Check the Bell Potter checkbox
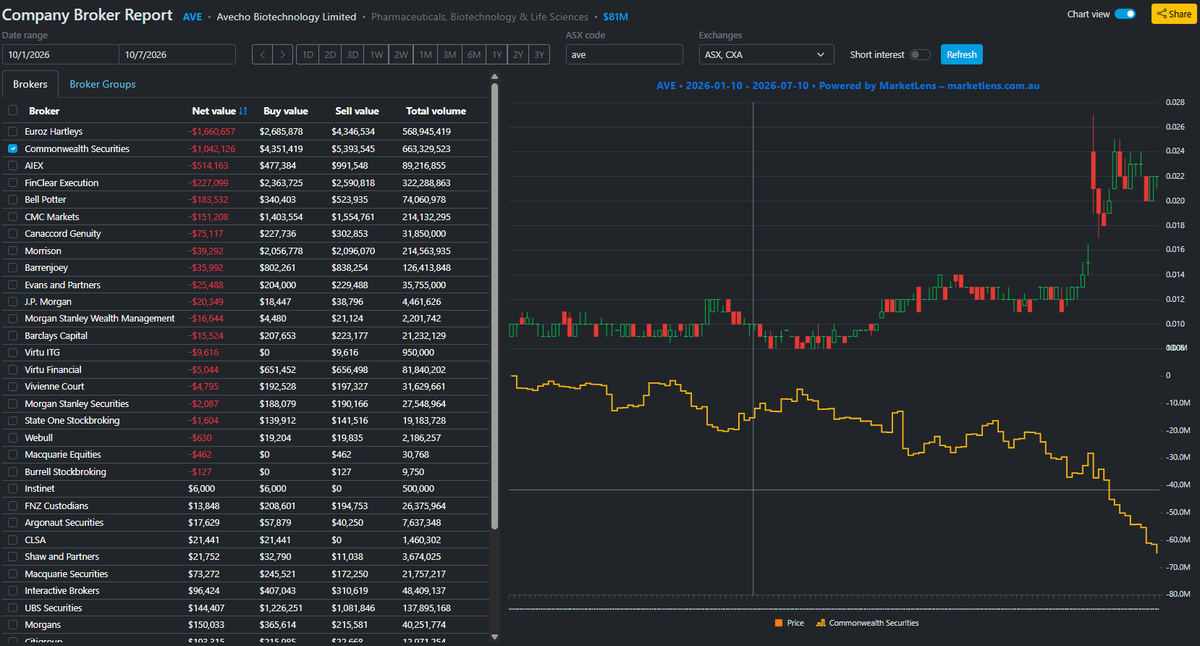1200x646 pixels. (x=12, y=200)
